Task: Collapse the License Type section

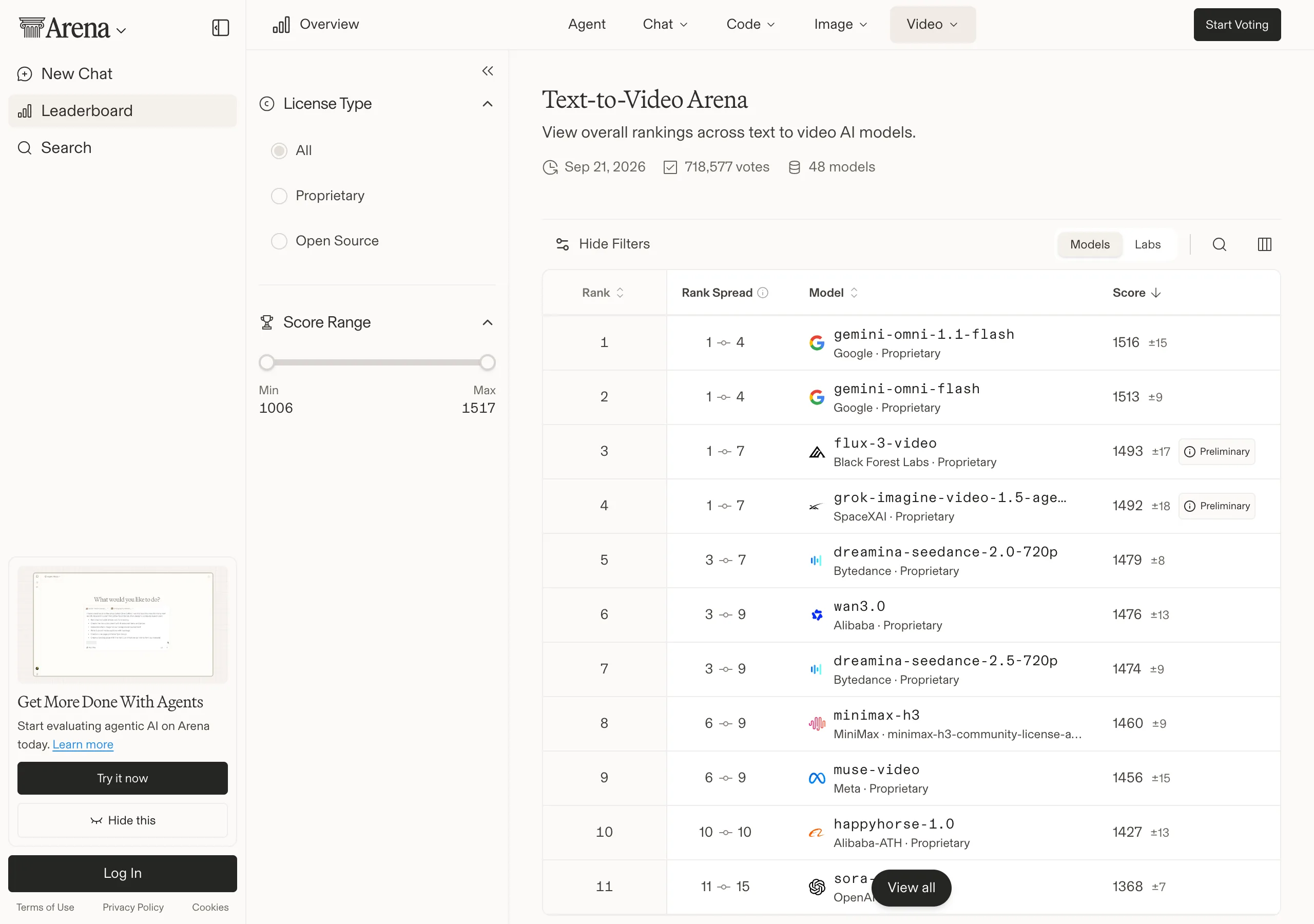Action: point(488,104)
